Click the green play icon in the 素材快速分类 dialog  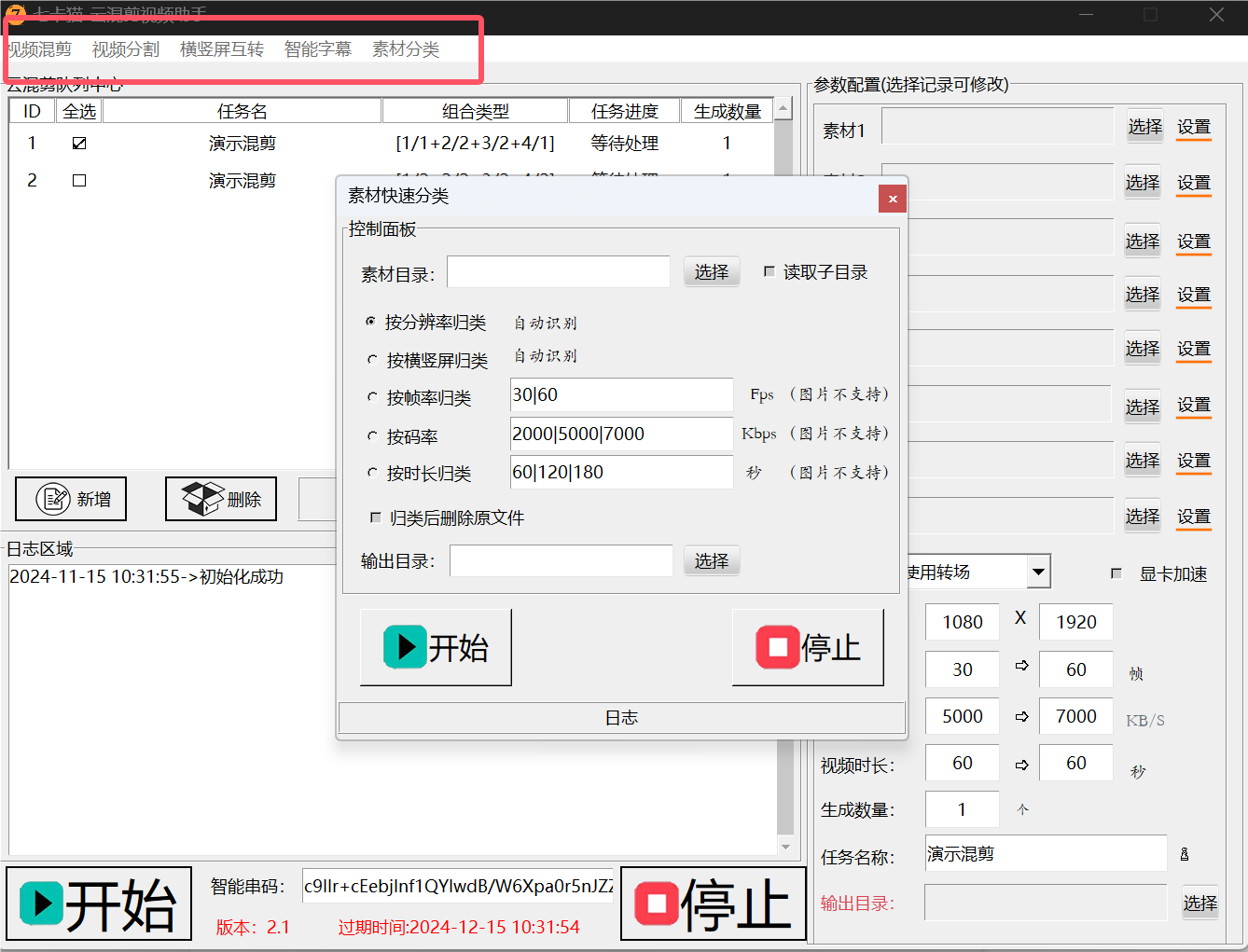405,647
